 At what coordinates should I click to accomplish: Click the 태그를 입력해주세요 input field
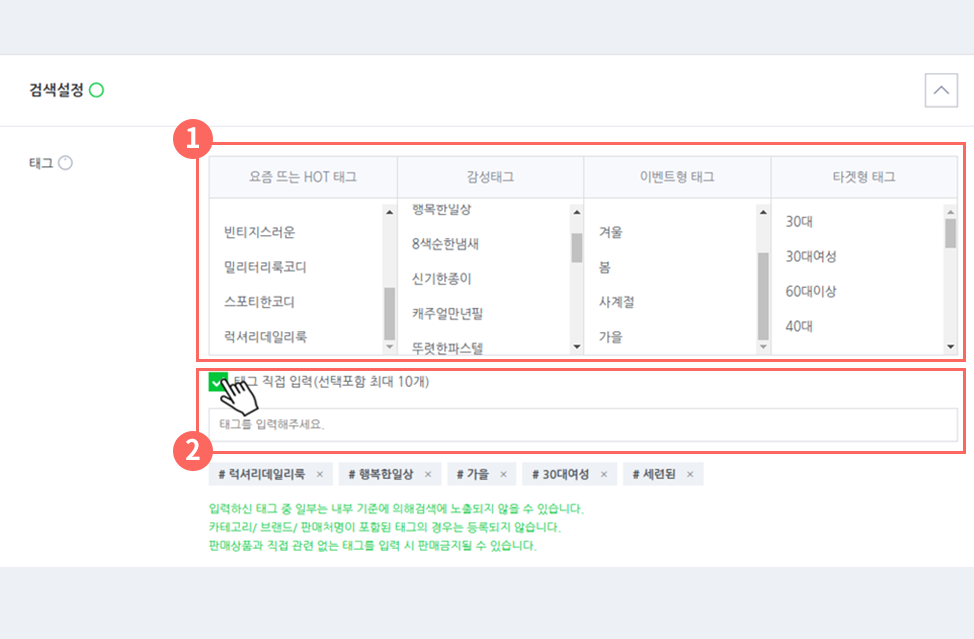click(583, 425)
